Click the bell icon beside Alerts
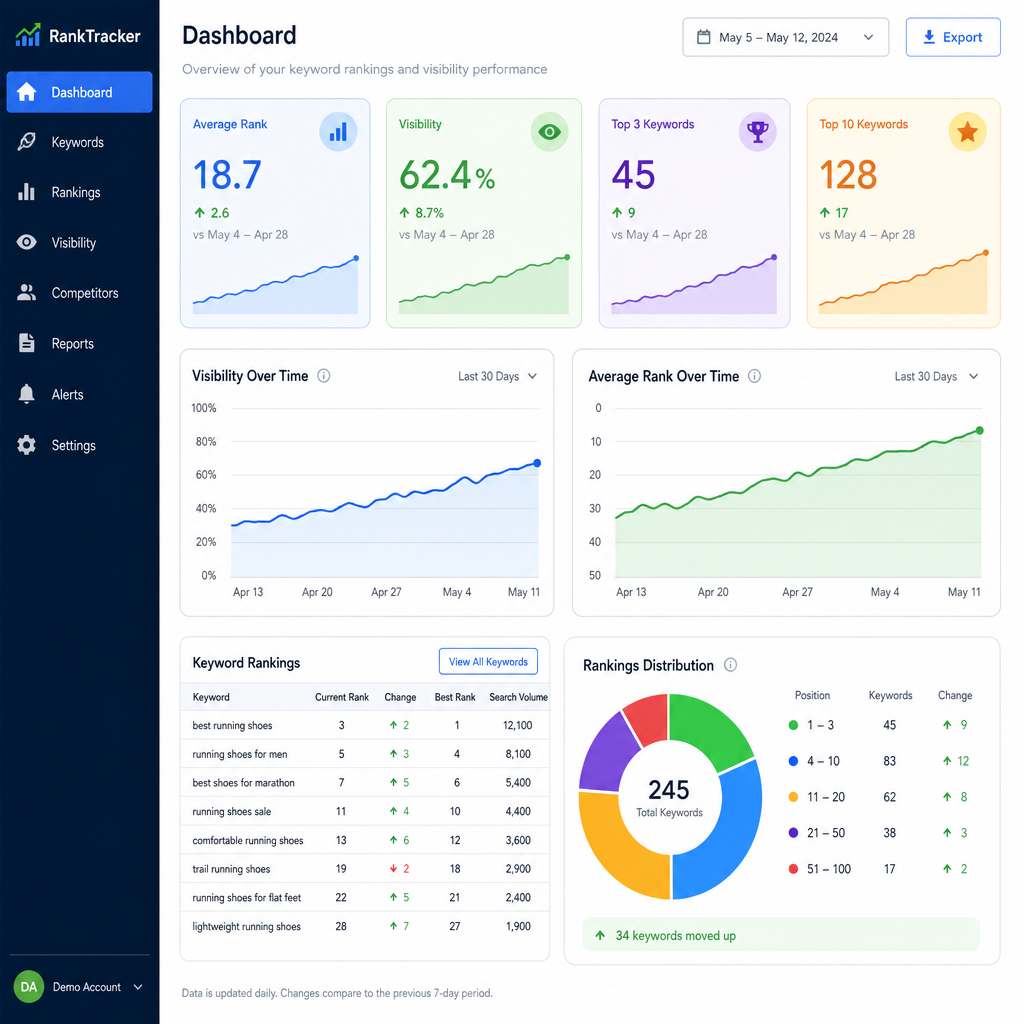This screenshot has height=1024, width=1024. [x=27, y=394]
